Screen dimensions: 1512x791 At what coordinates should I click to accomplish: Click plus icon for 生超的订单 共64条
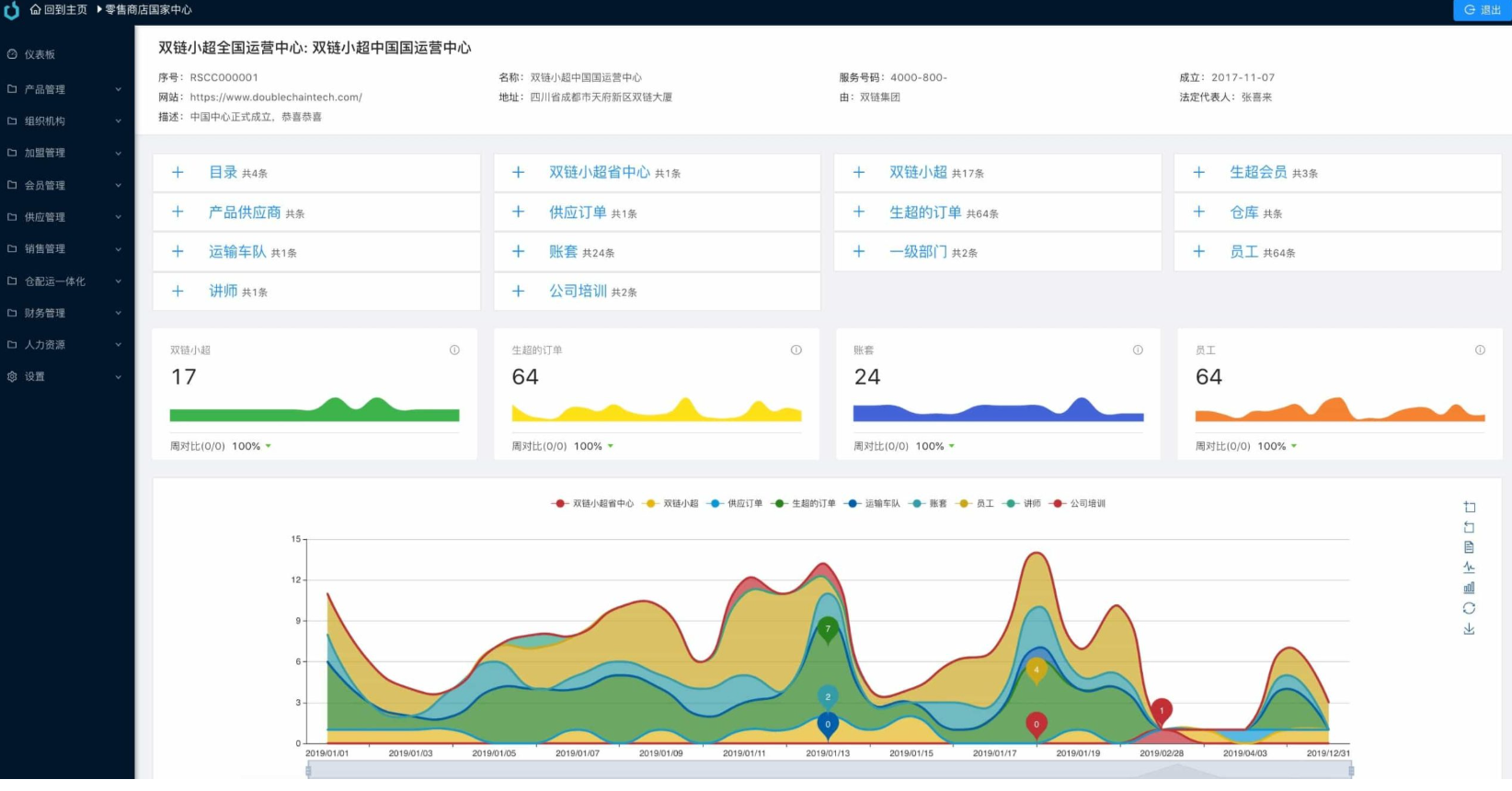(x=858, y=212)
